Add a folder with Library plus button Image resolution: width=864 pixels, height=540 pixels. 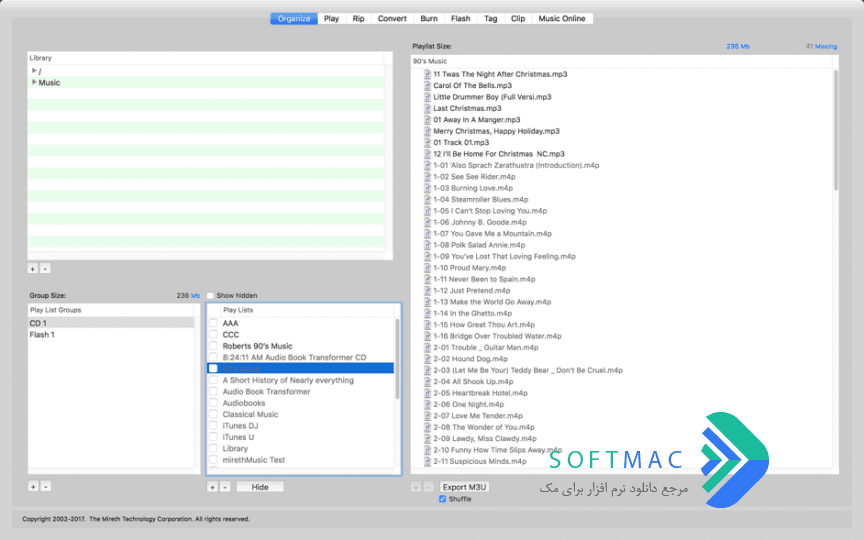pos(33,268)
